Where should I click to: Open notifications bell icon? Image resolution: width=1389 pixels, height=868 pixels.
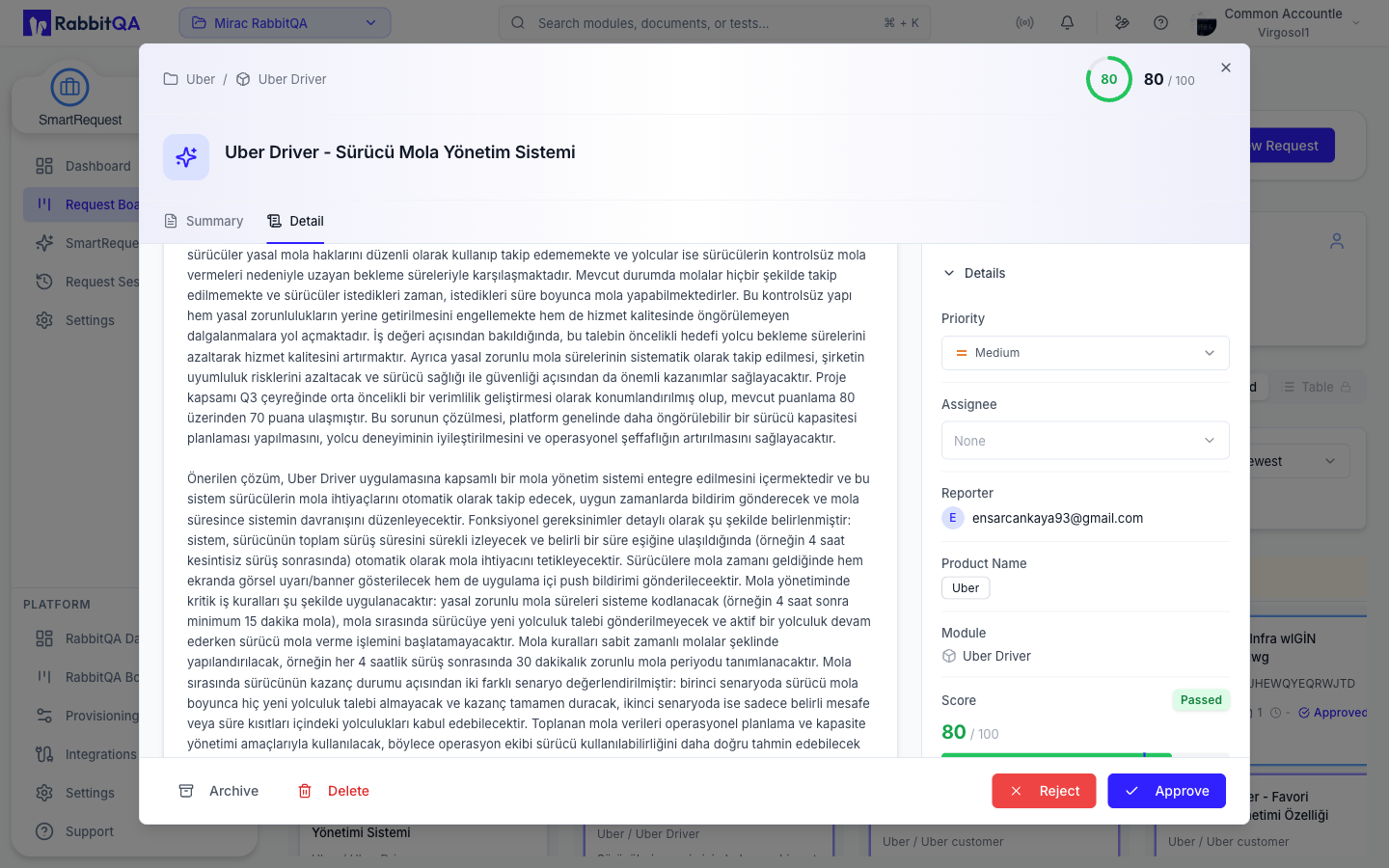1067,23
